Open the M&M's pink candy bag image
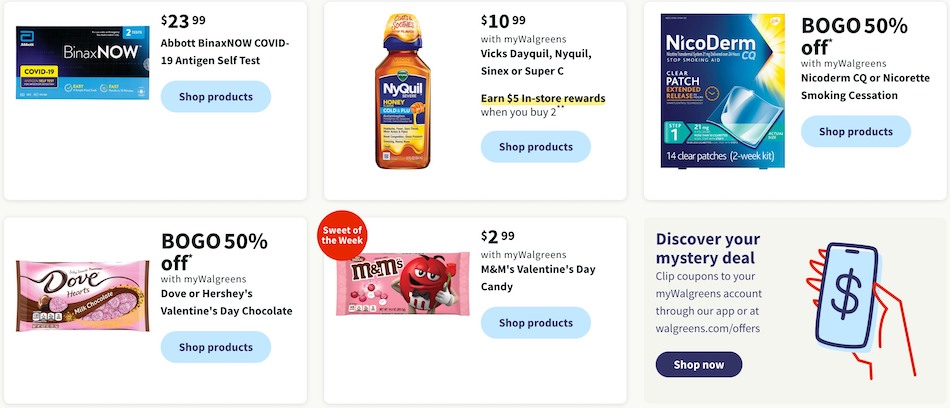Image resolution: width=950 pixels, height=408 pixels. point(403,283)
